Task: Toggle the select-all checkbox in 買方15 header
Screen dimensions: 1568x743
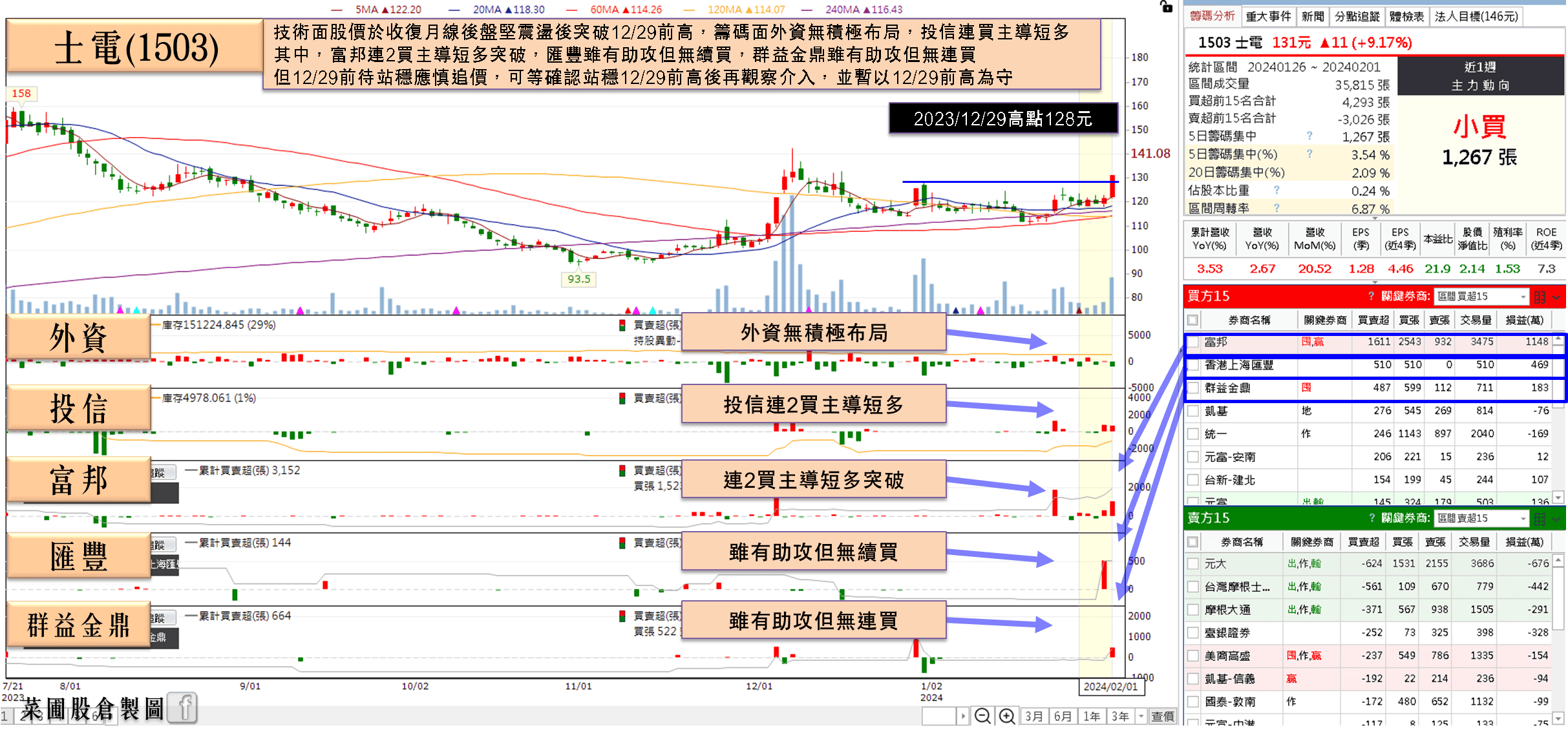Action: pyautogui.click(x=1193, y=320)
